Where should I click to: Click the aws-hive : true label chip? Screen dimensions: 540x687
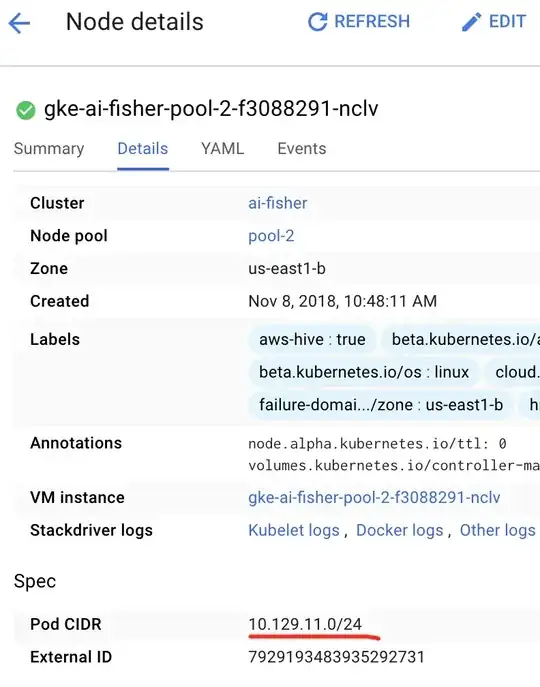313,339
